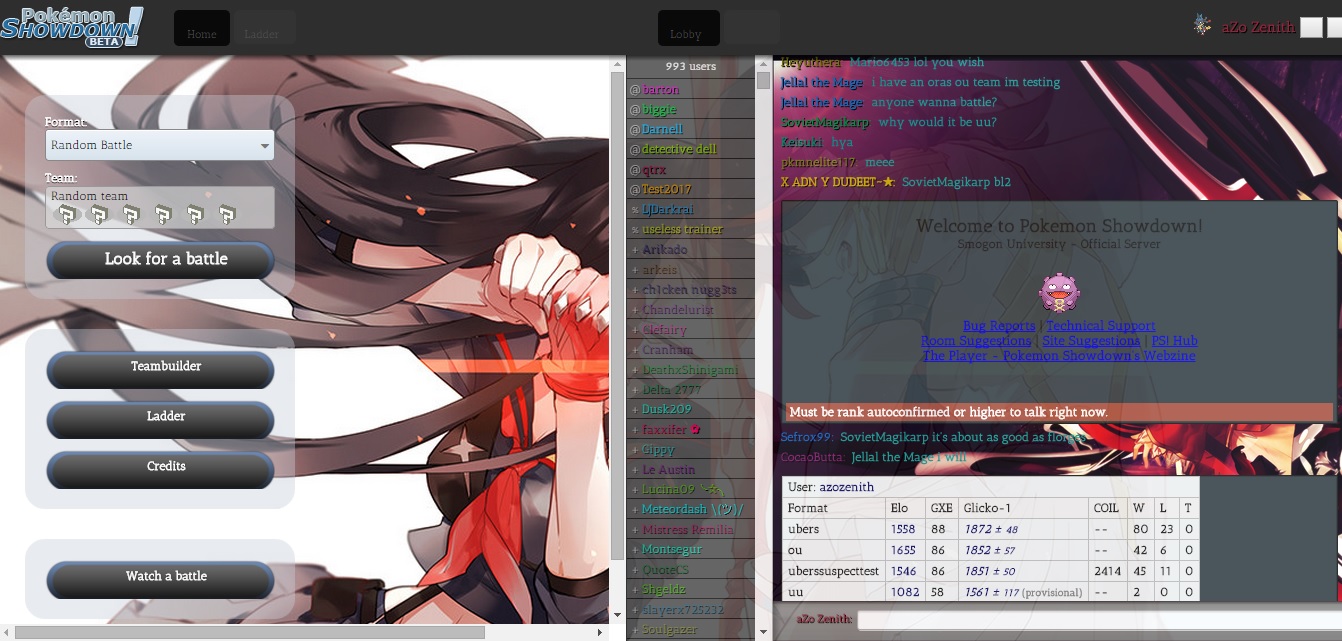
Task: Click the SovietMagikarp name asking about uu
Action: coord(826,122)
